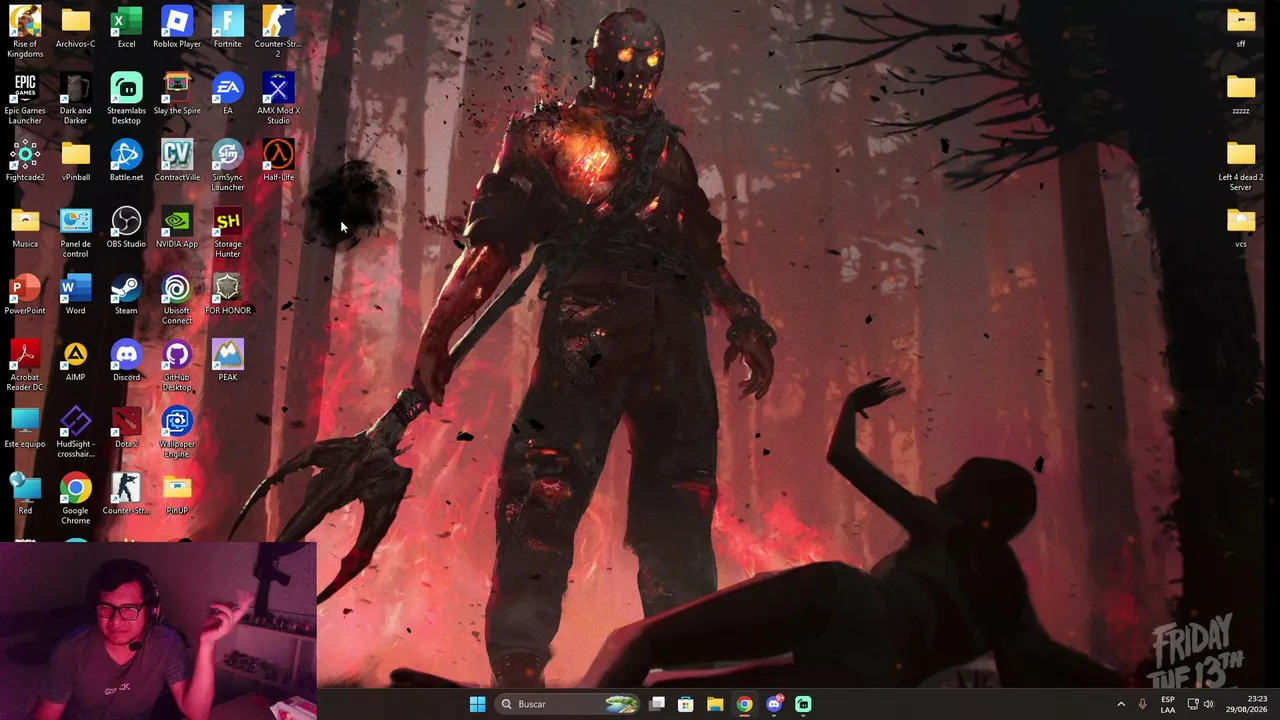Image resolution: width=1280 pixels, height=720 pixels.
Task: Select the ContractVille desktop icon
Action: 177,161
